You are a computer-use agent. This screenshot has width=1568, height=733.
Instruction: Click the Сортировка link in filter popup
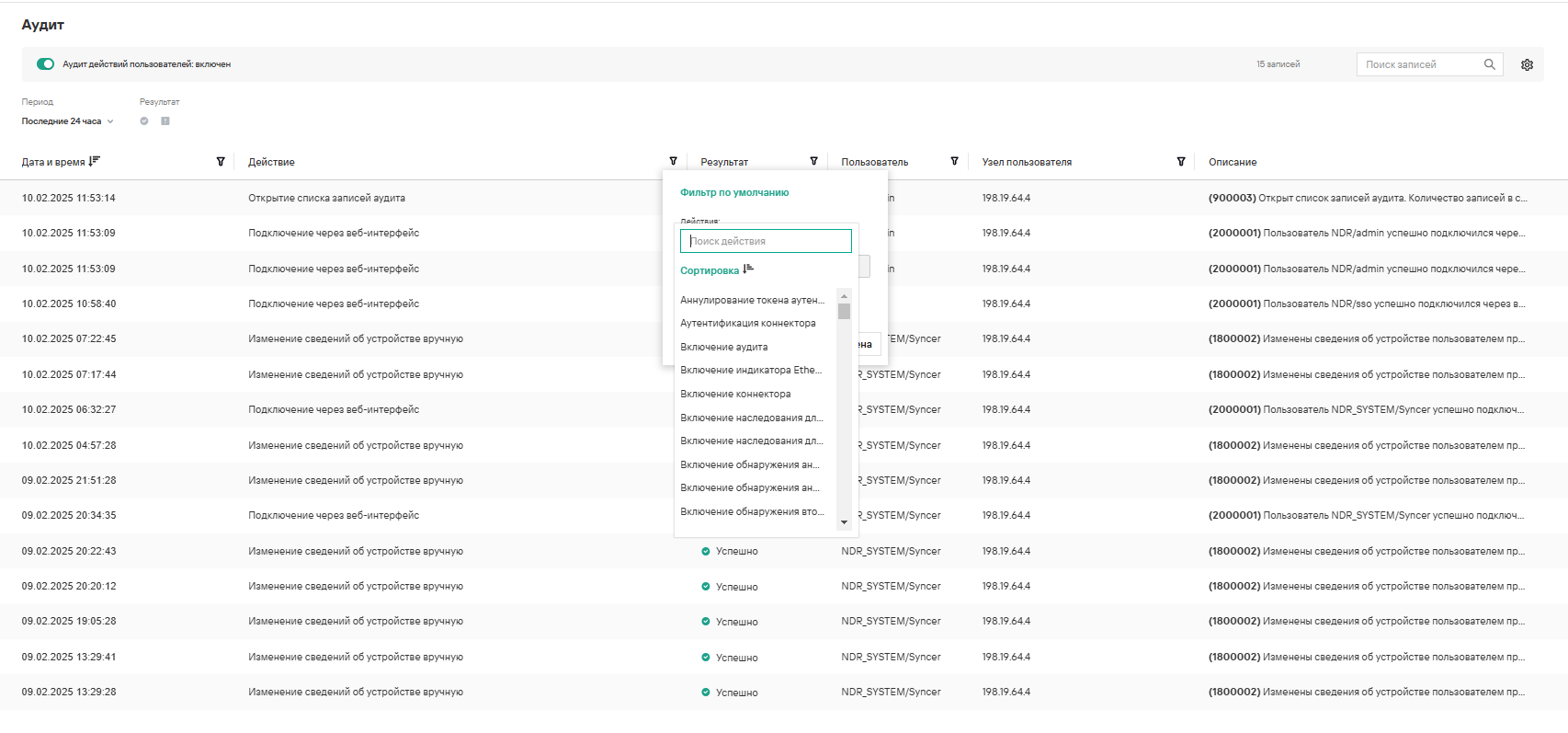pyautogui.click(x=710, y=270)
